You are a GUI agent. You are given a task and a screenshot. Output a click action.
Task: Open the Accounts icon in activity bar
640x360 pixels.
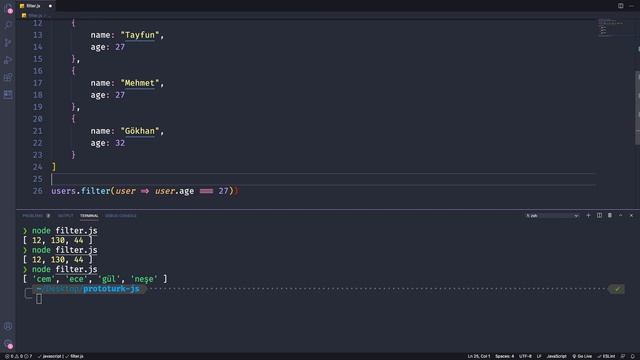point(8,326)
